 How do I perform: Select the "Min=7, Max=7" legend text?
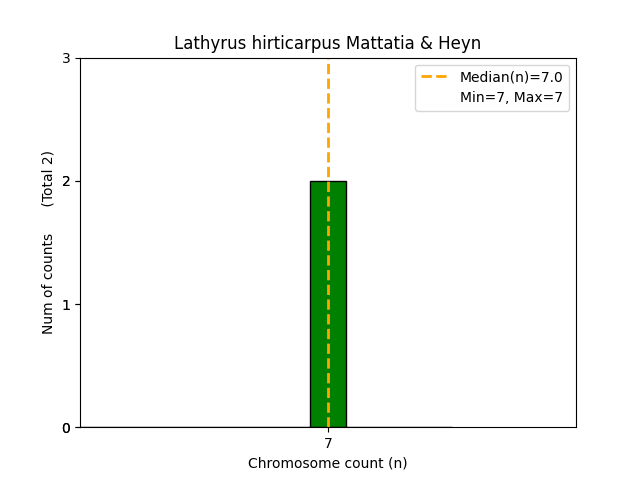(510, 97)
